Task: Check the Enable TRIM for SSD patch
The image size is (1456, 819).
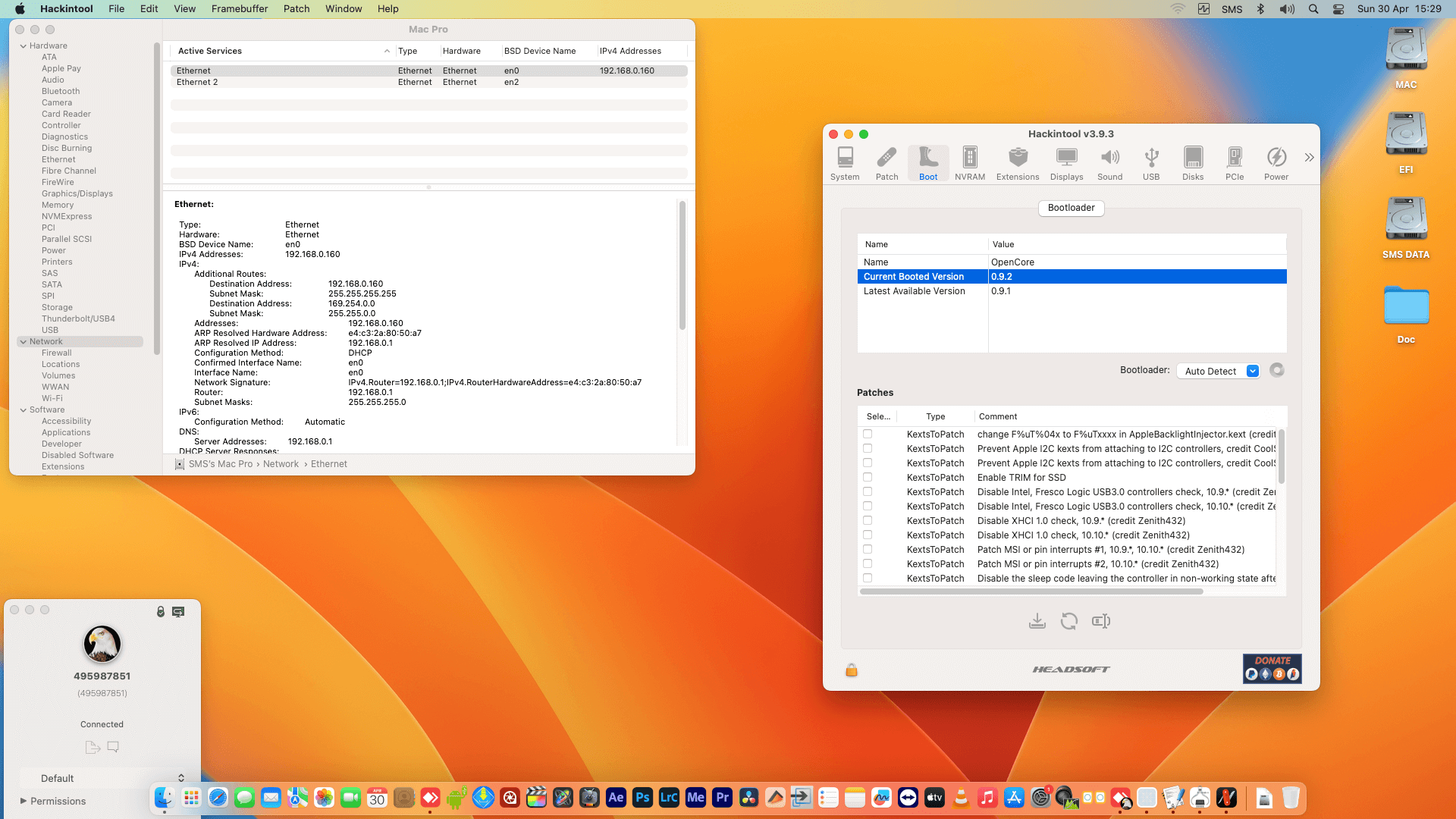Action: click(x=868, y=478)
